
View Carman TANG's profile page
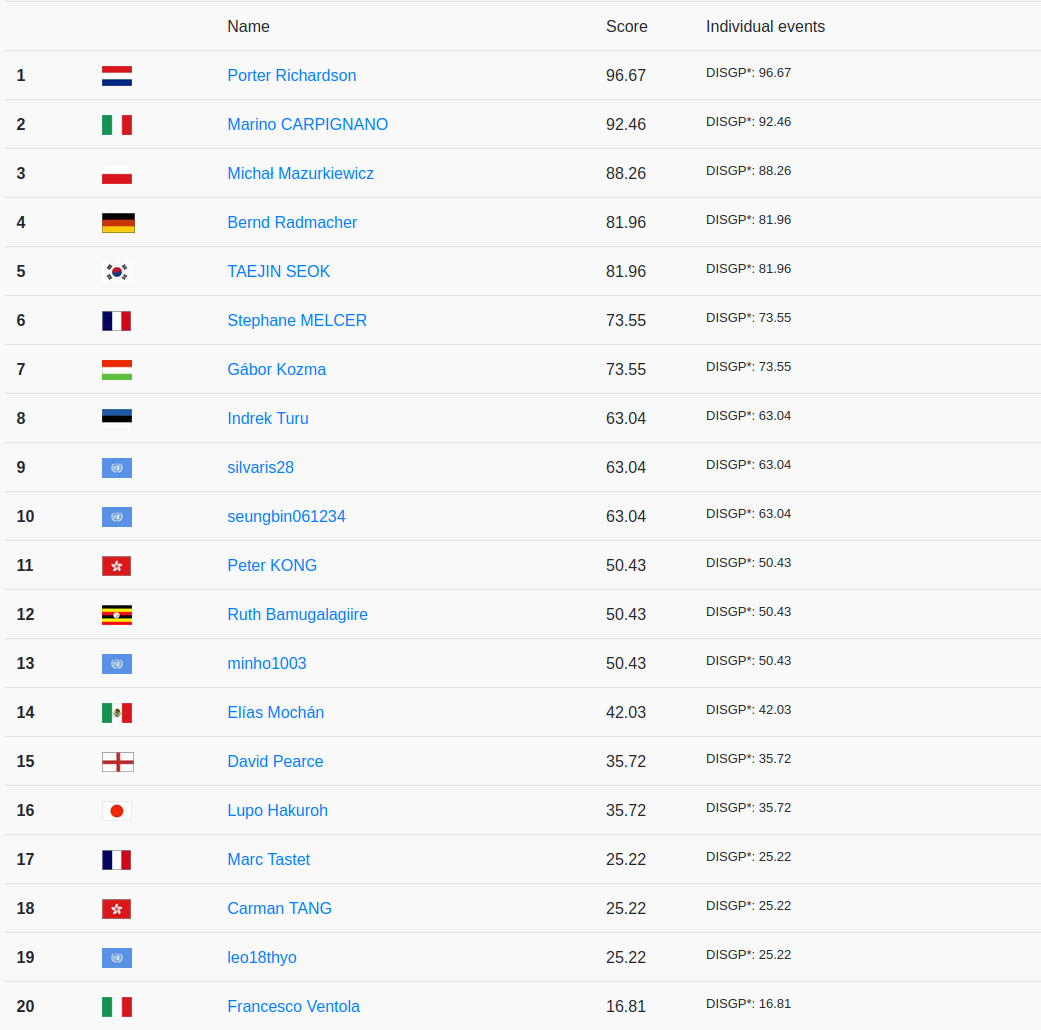279,909
